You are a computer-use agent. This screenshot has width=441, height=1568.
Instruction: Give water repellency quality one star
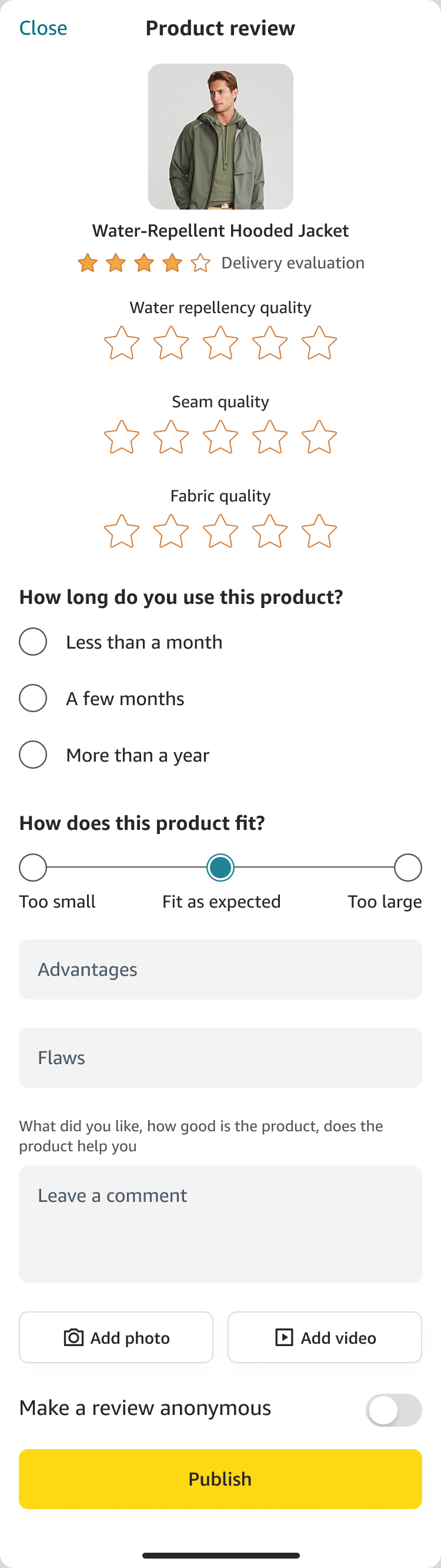(x=122, y=343)
